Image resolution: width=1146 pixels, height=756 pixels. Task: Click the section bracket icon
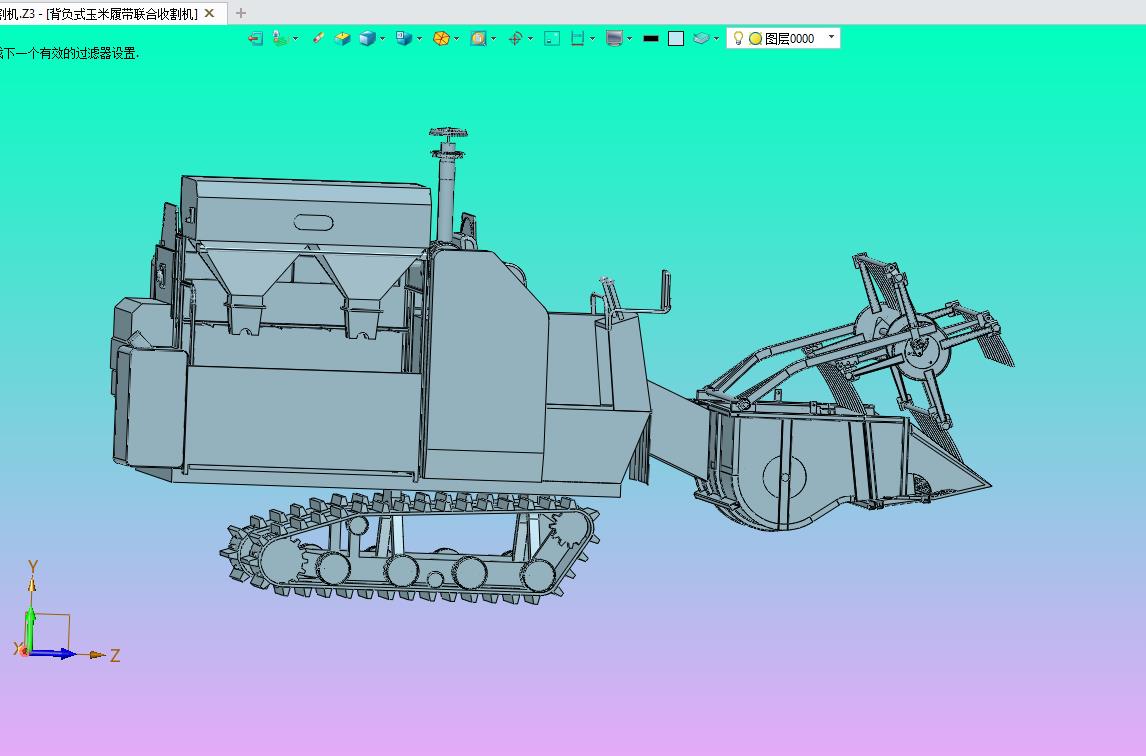tap(577, 38)
